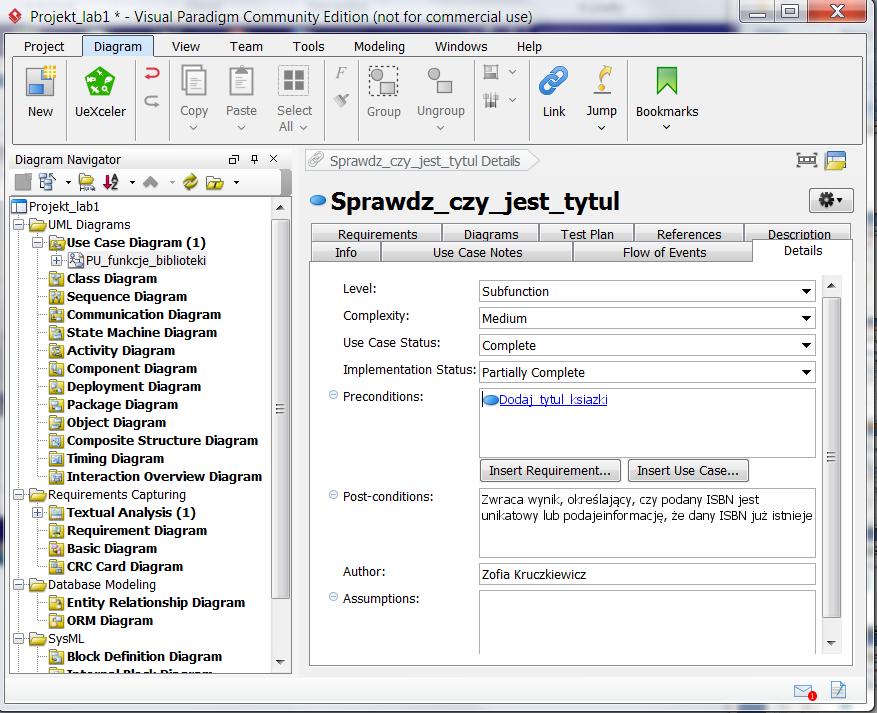Screen dimensions: 877x713
Task: Click the Group shapes icon
Action: [383, 82]
